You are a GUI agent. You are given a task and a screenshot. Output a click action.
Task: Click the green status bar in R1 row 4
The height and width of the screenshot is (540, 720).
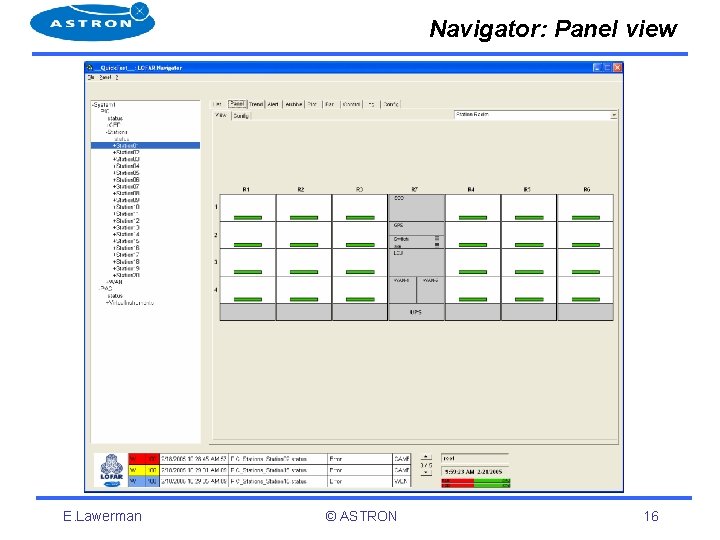coord(248,299)
